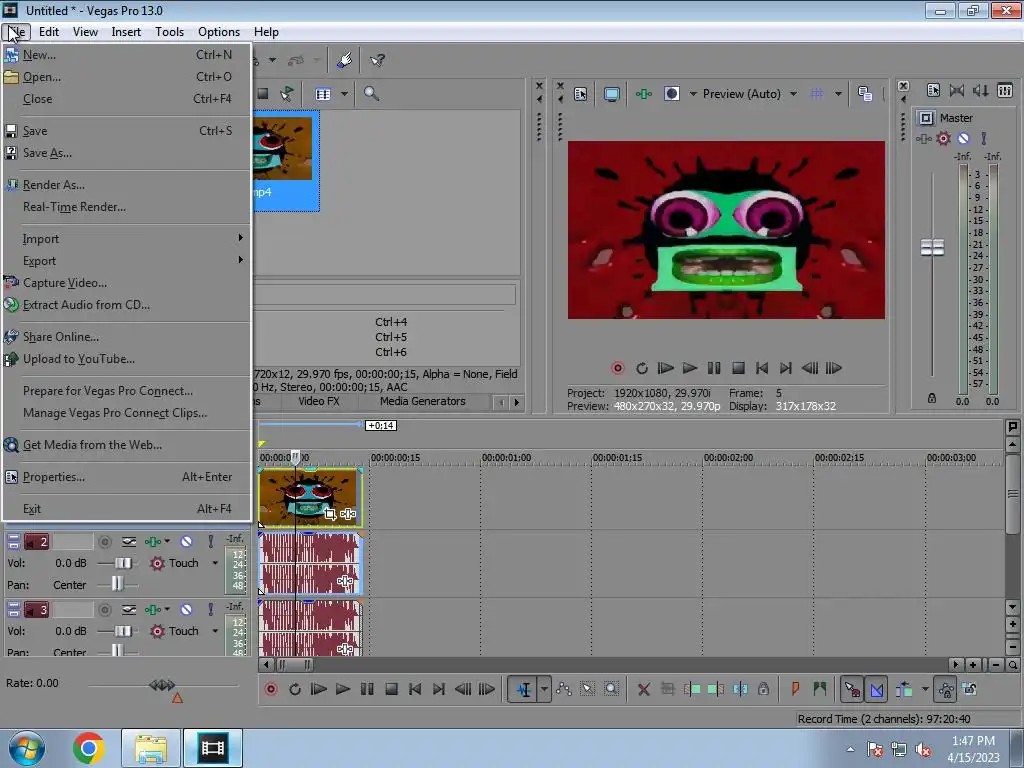
Task: Mute audio track 3
Action: point(186,609)
